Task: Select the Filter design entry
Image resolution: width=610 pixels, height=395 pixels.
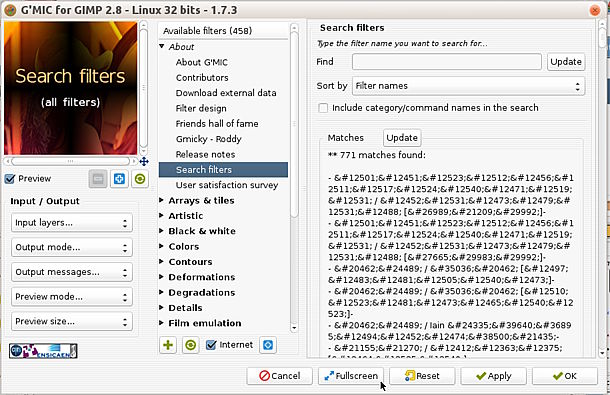Action: (x=201, y=108)
